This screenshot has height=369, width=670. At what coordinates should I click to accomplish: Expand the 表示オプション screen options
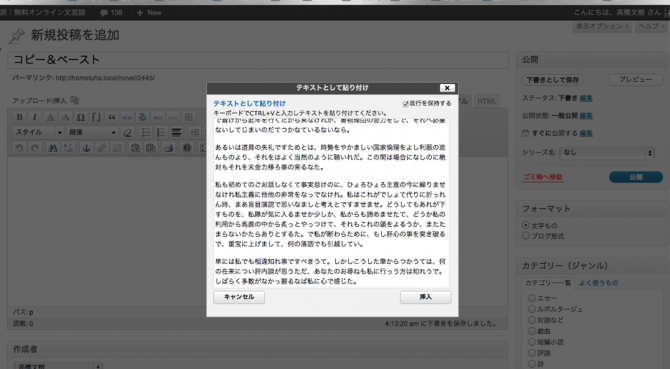pos(602,26)
